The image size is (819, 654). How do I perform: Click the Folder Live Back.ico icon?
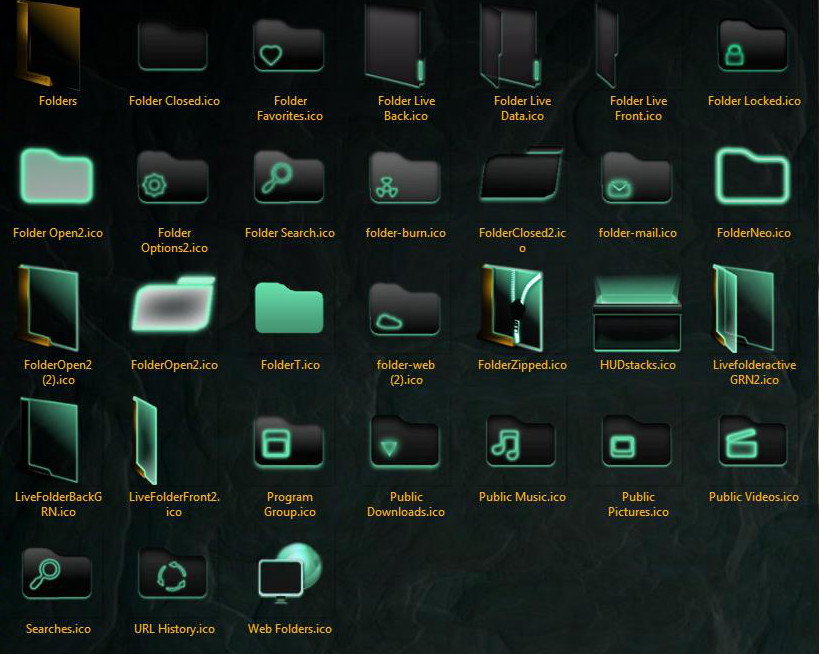coord(395,45)
